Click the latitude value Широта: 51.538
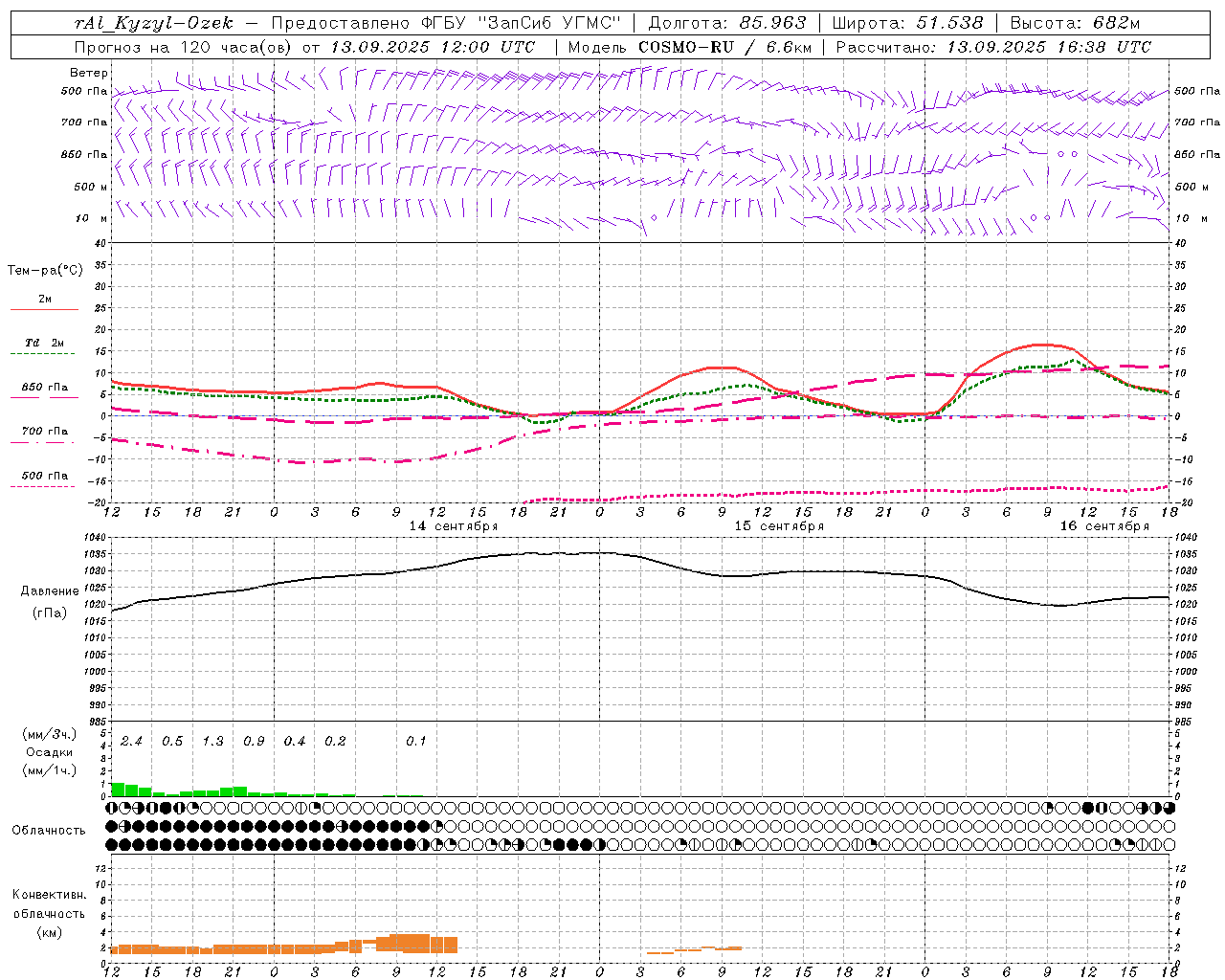The image size is (1225, 980). (907, 23)
